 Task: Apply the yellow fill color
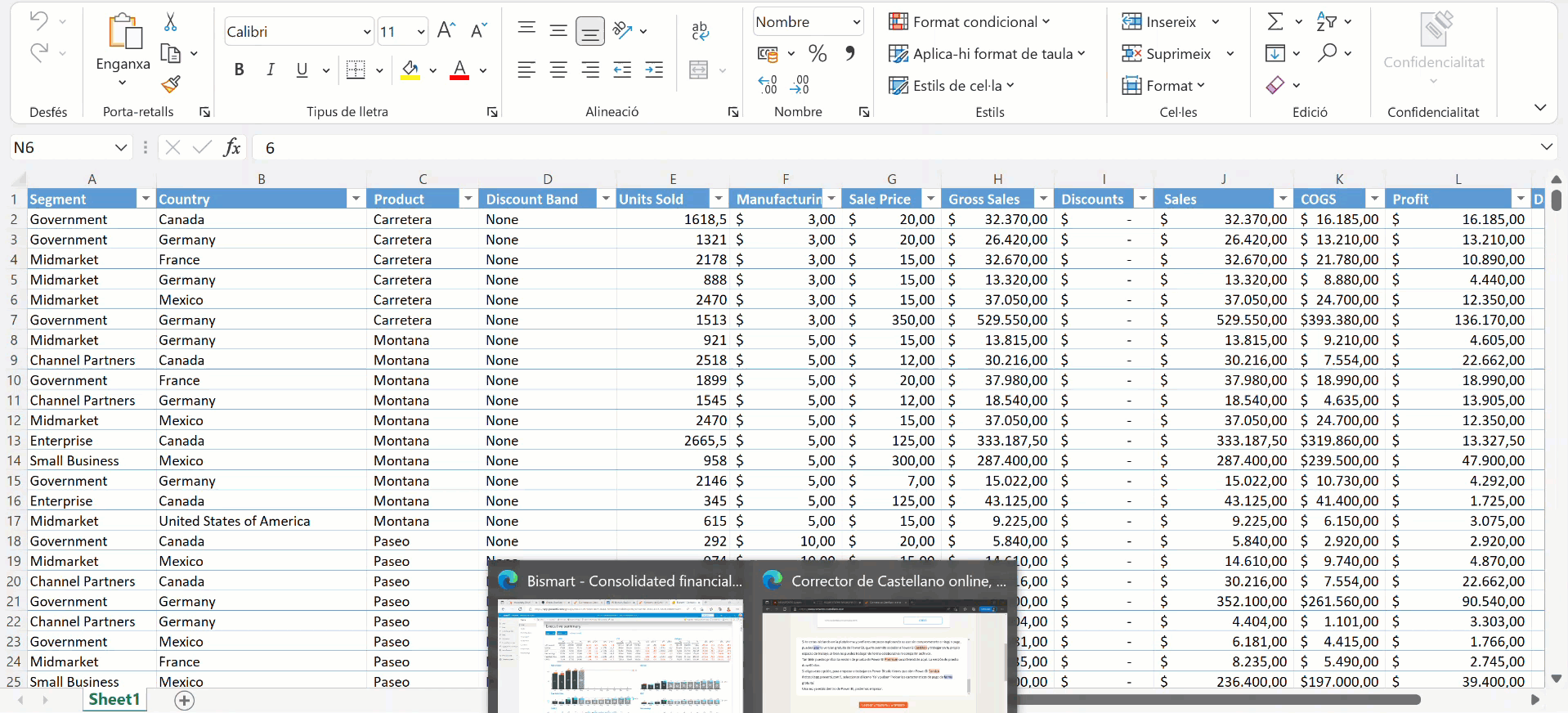click(410, 70)
